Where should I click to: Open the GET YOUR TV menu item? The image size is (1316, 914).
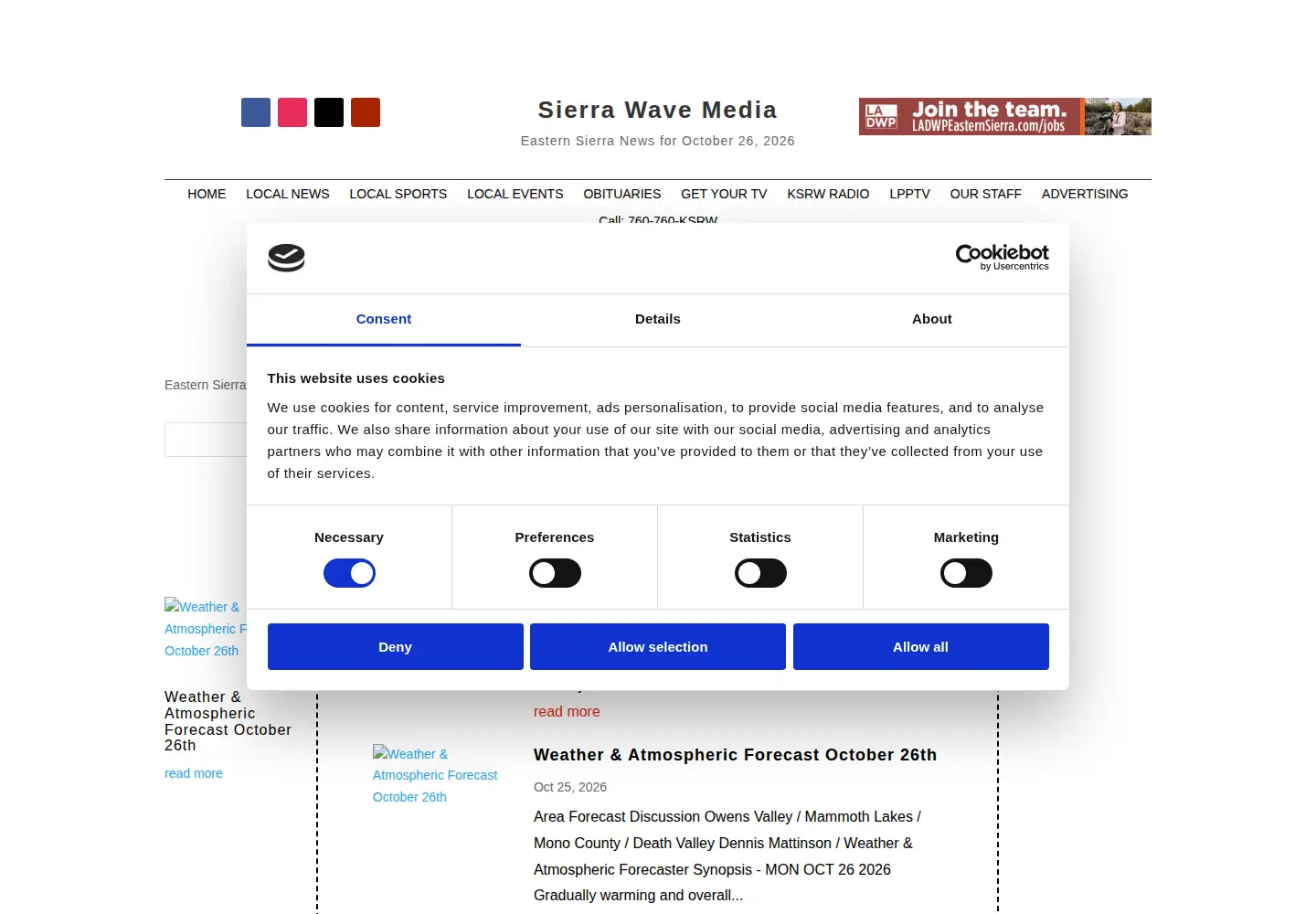click(724, 194)
